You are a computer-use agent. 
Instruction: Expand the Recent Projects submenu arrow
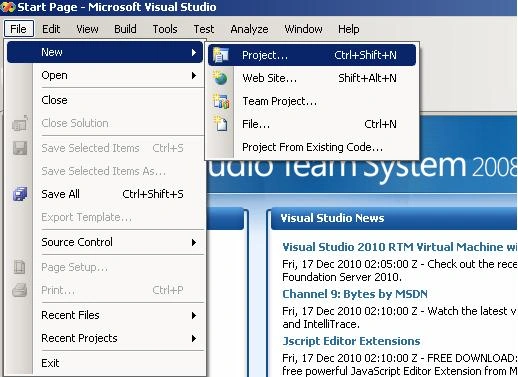pos(194,339)
